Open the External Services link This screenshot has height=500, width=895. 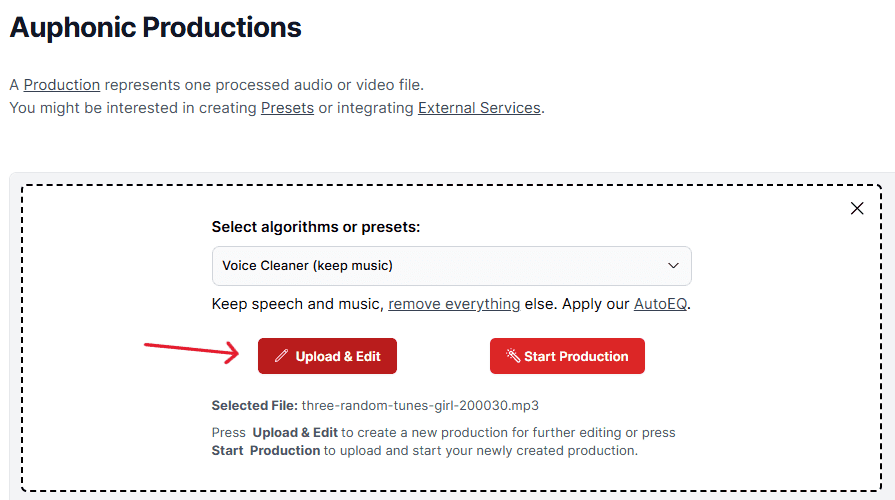click(479, 108)
